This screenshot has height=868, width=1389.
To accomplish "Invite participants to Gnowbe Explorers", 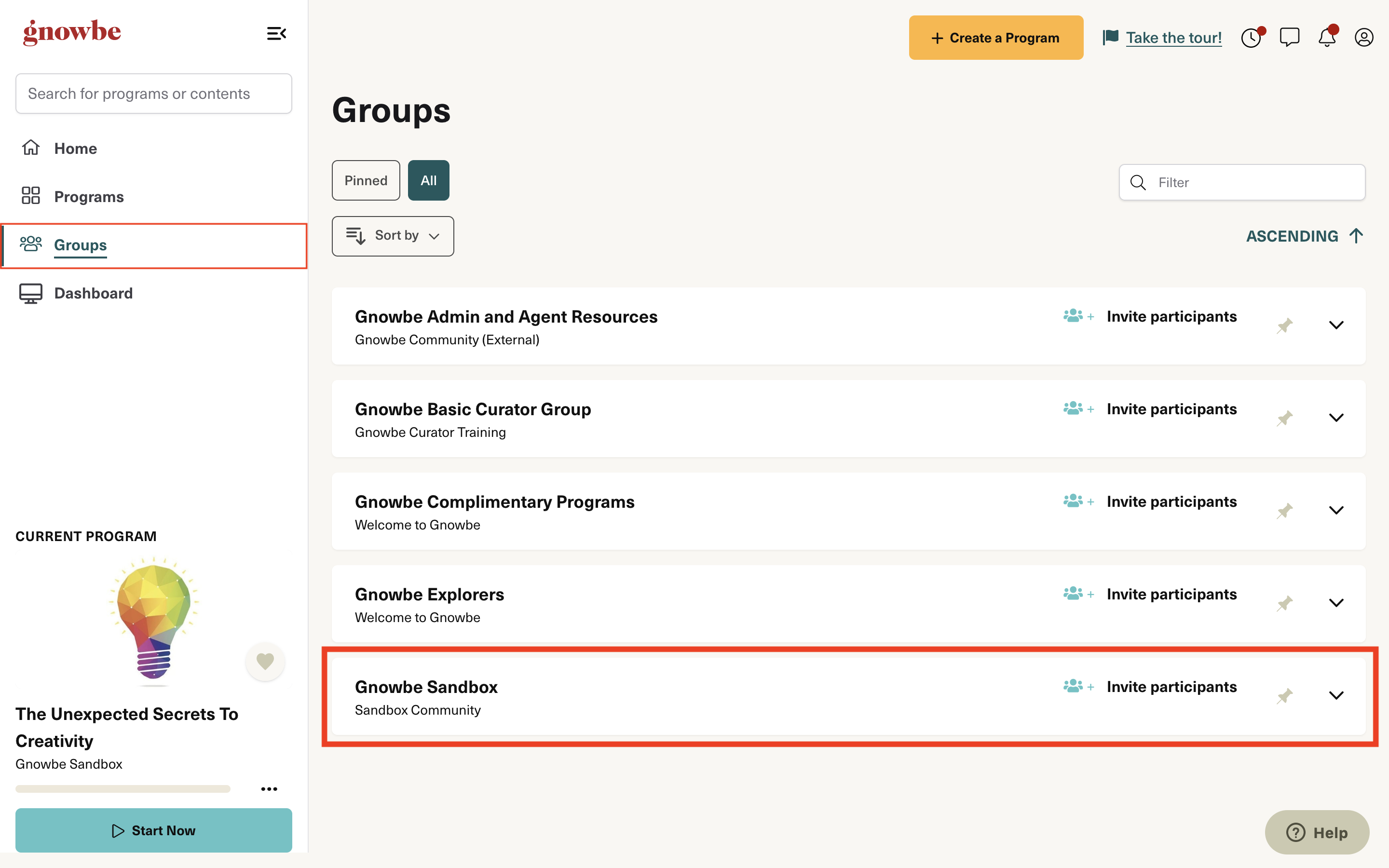I will [x=1171, y=594].
